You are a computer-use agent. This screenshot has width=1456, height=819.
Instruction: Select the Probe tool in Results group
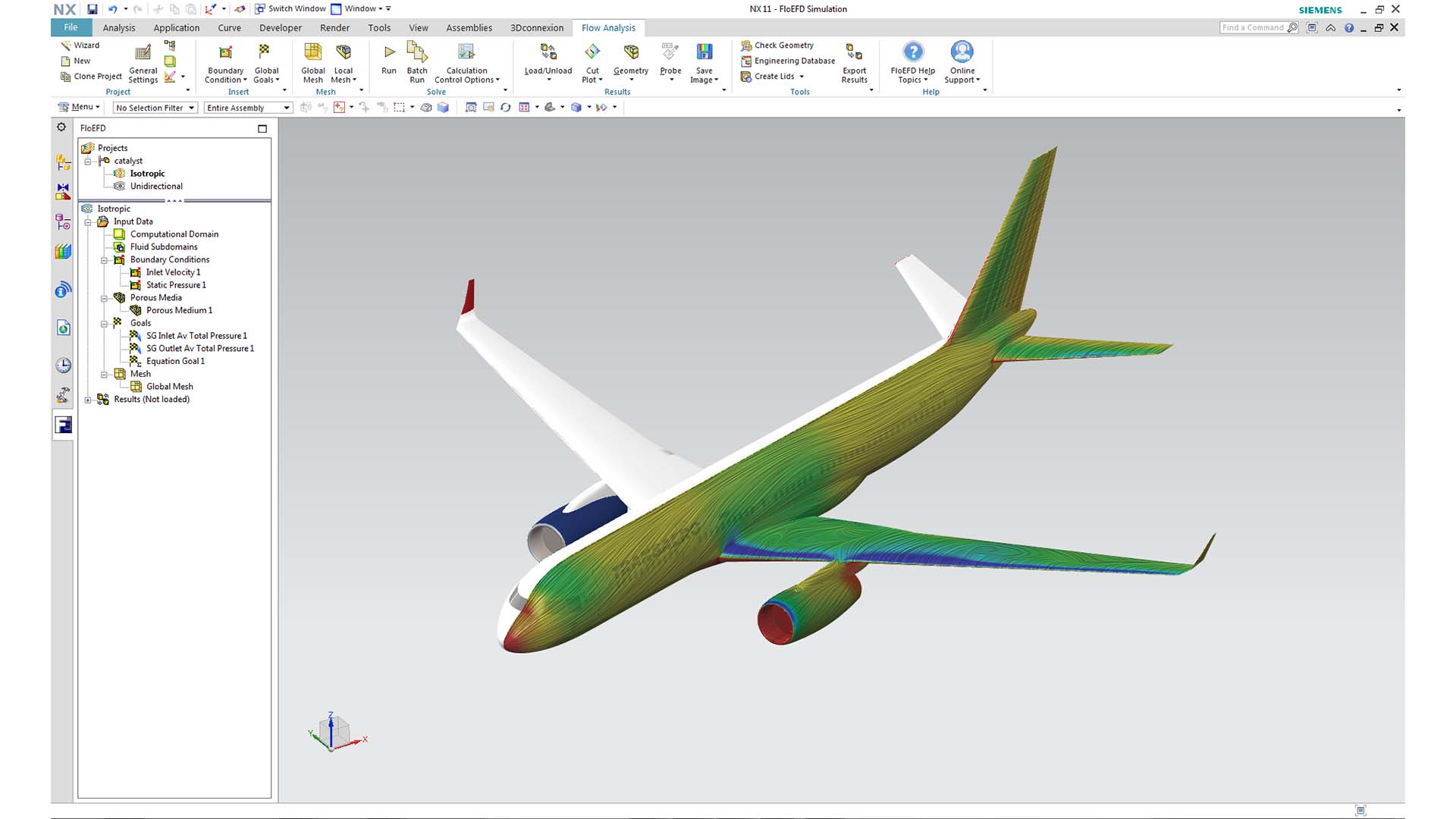670,61
